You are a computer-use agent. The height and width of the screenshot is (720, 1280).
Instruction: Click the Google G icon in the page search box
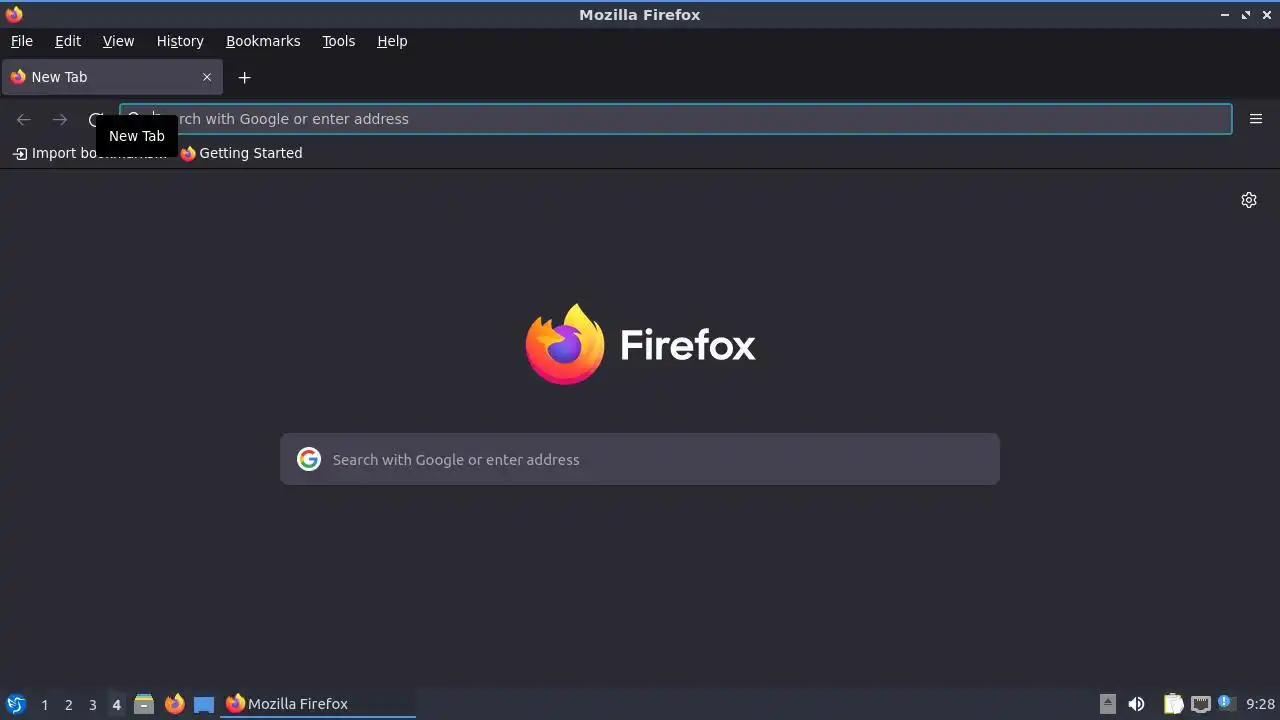(309, 459)
